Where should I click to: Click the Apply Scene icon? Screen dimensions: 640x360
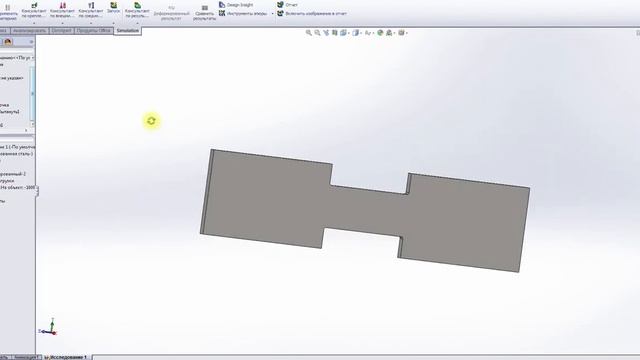tap(389, 33)
